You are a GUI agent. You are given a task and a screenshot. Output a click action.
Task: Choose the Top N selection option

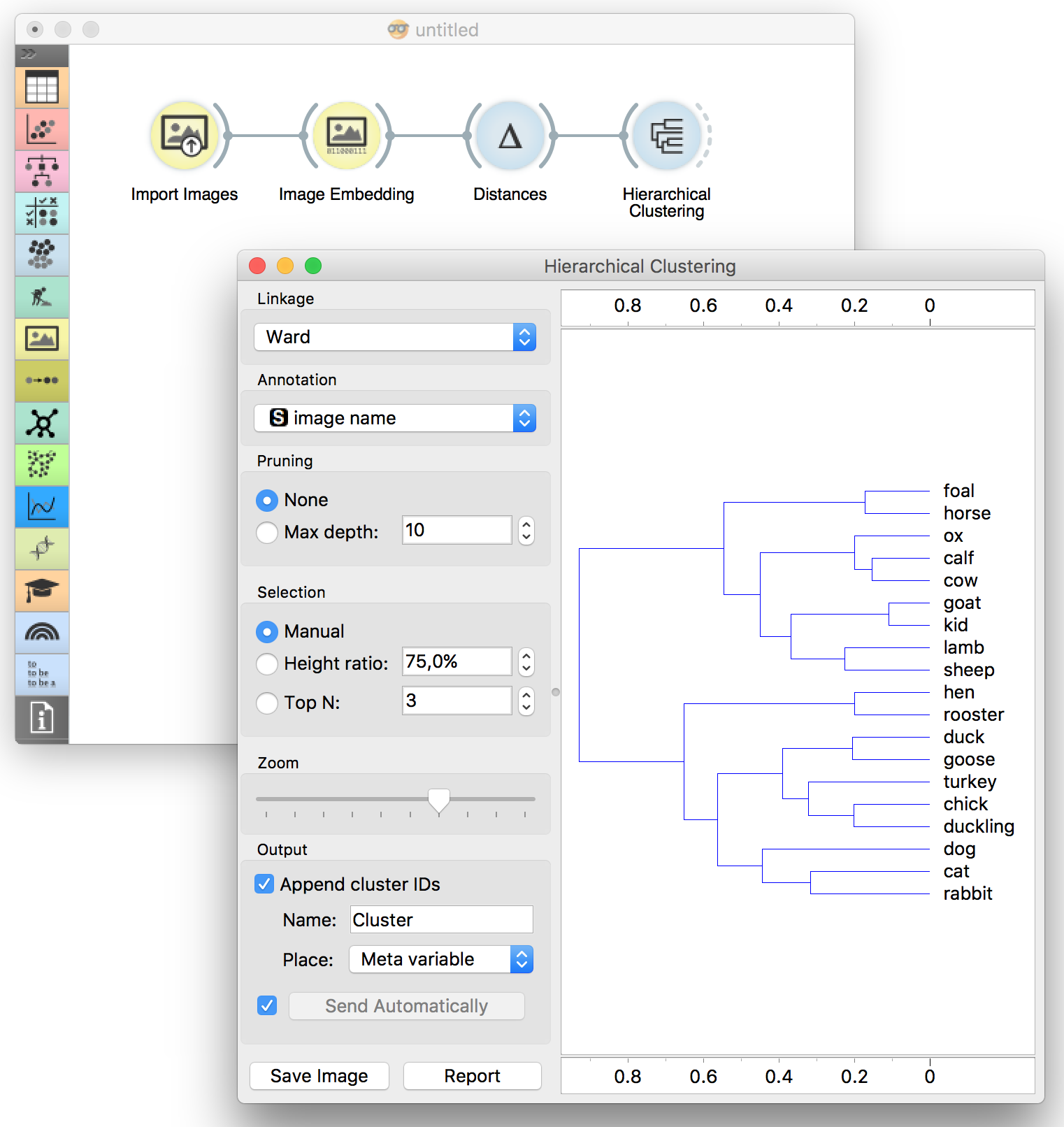click(x=267, y=703)
